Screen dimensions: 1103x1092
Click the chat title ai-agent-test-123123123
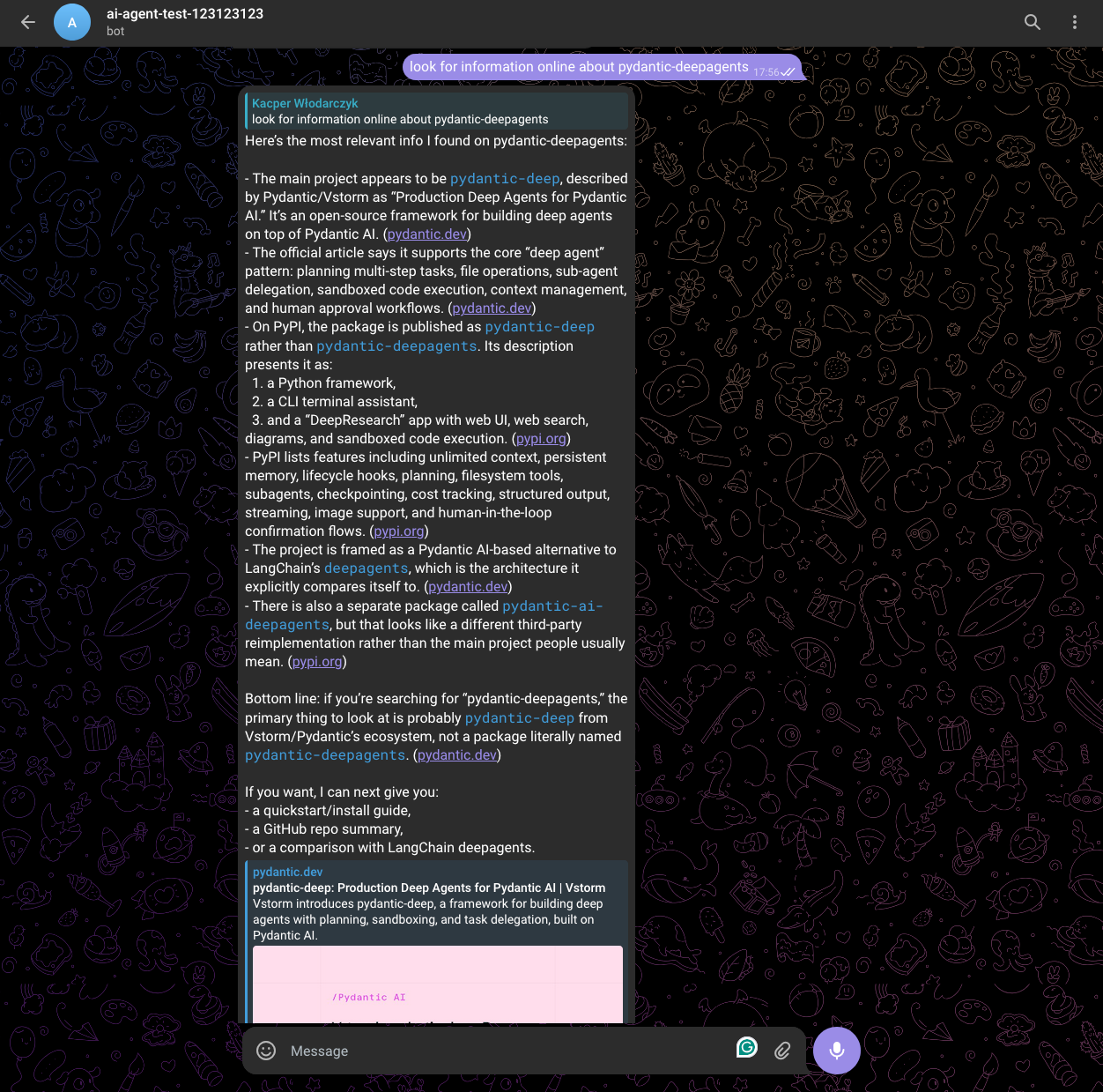(x=183, y=13)
